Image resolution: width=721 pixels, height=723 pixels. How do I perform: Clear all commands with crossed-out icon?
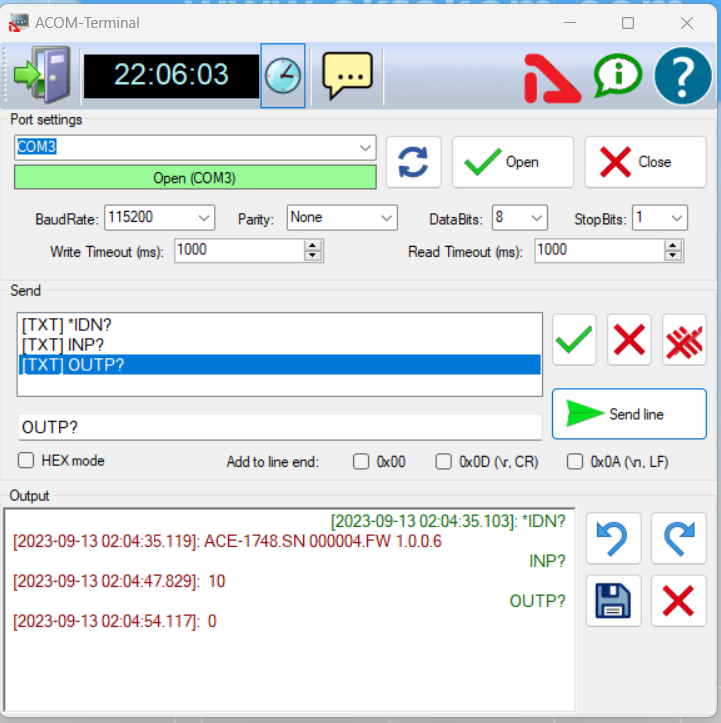pyautogui.click(x=684, y=340)
